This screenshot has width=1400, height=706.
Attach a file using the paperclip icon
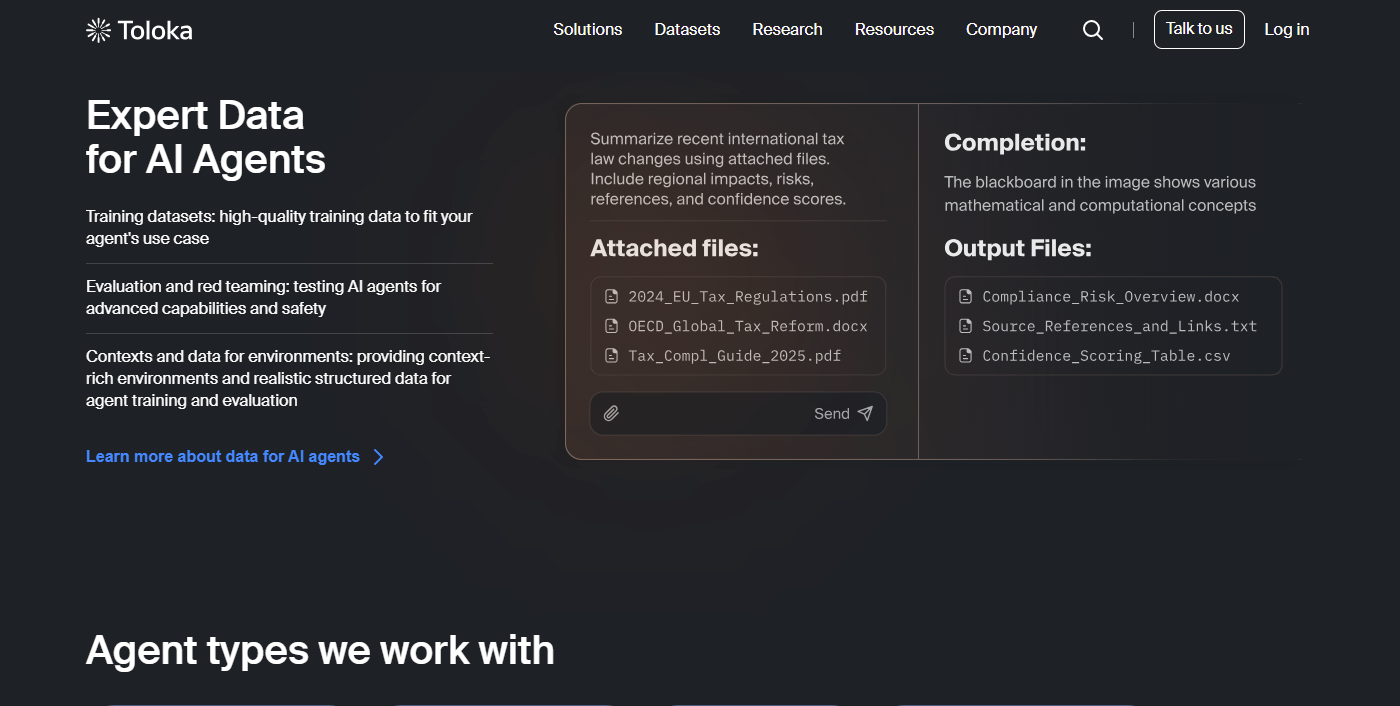(x=612, y=413)
